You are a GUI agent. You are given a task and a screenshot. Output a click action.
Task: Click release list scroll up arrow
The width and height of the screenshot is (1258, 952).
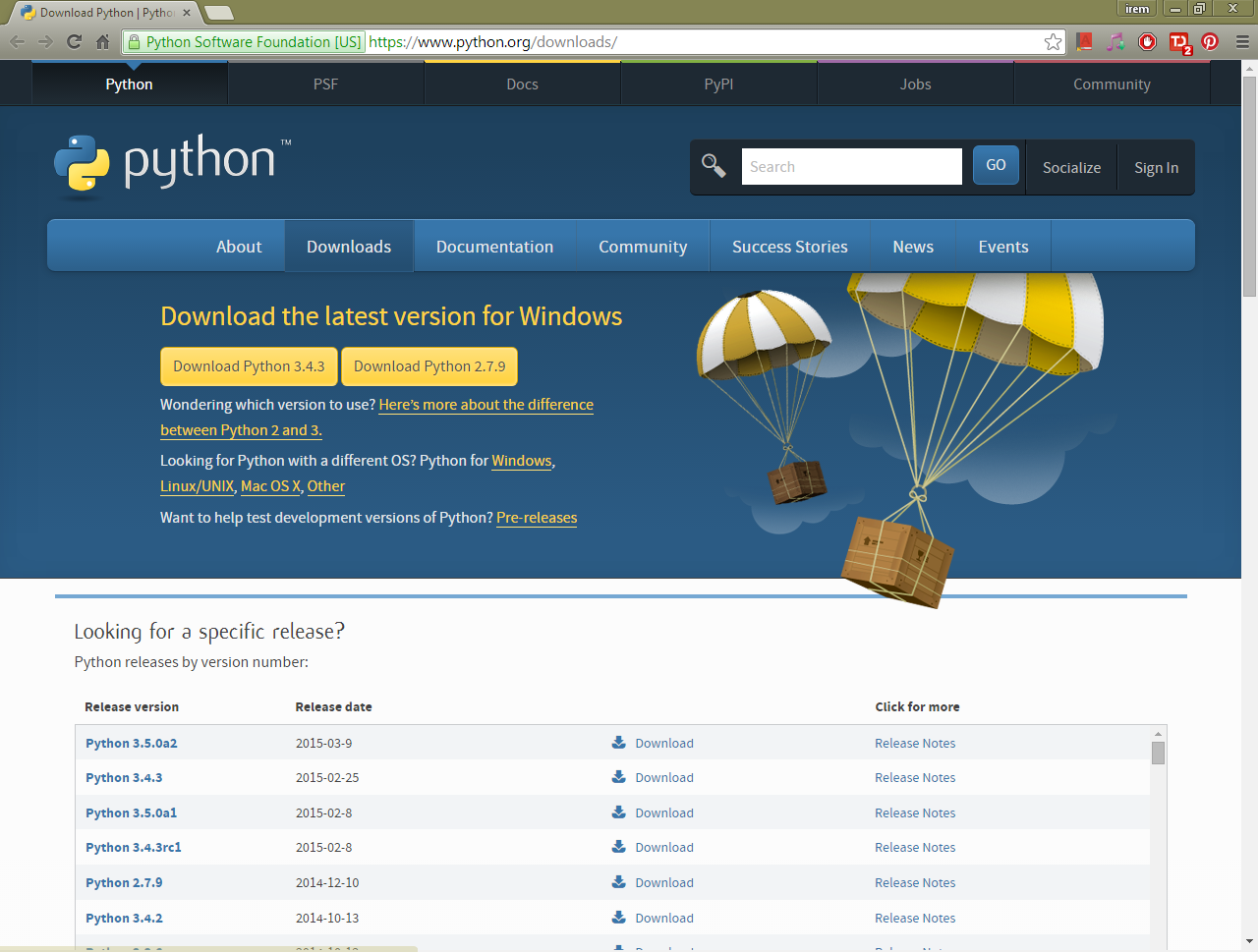[1158, 733]
